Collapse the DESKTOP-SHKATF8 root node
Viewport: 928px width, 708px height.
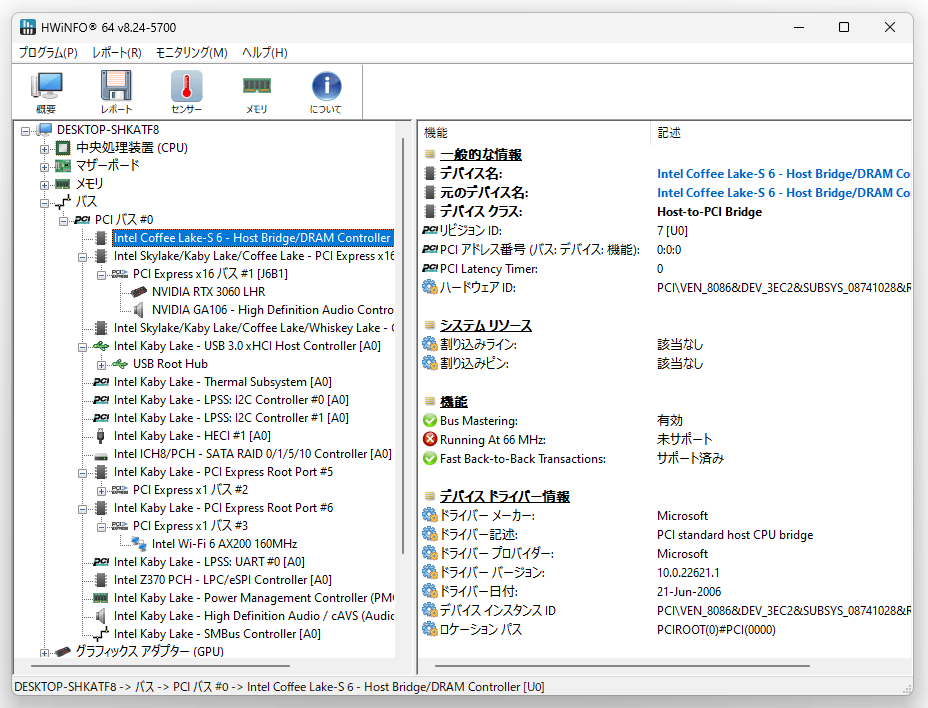pyautogui.click(x=25, y=131)
